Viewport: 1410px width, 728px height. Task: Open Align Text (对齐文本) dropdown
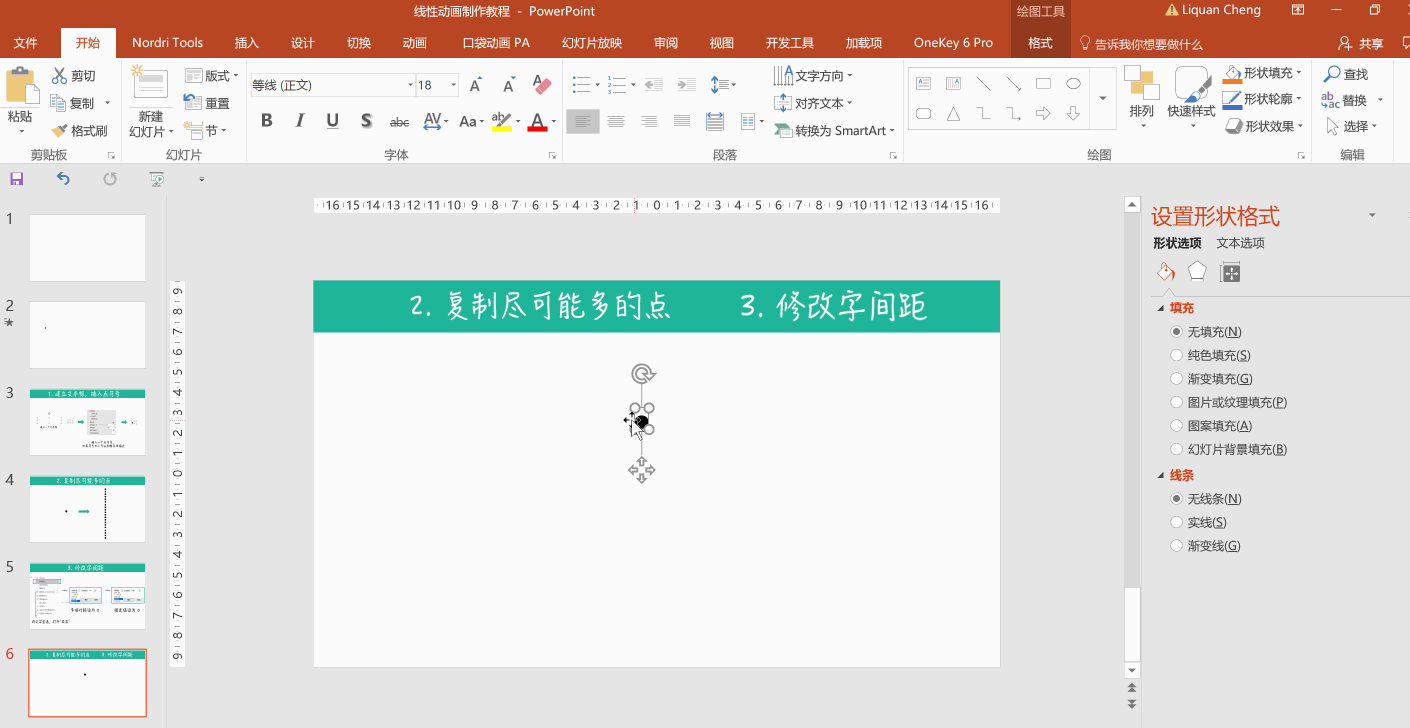pyautogui.click(x=813, y=103)
